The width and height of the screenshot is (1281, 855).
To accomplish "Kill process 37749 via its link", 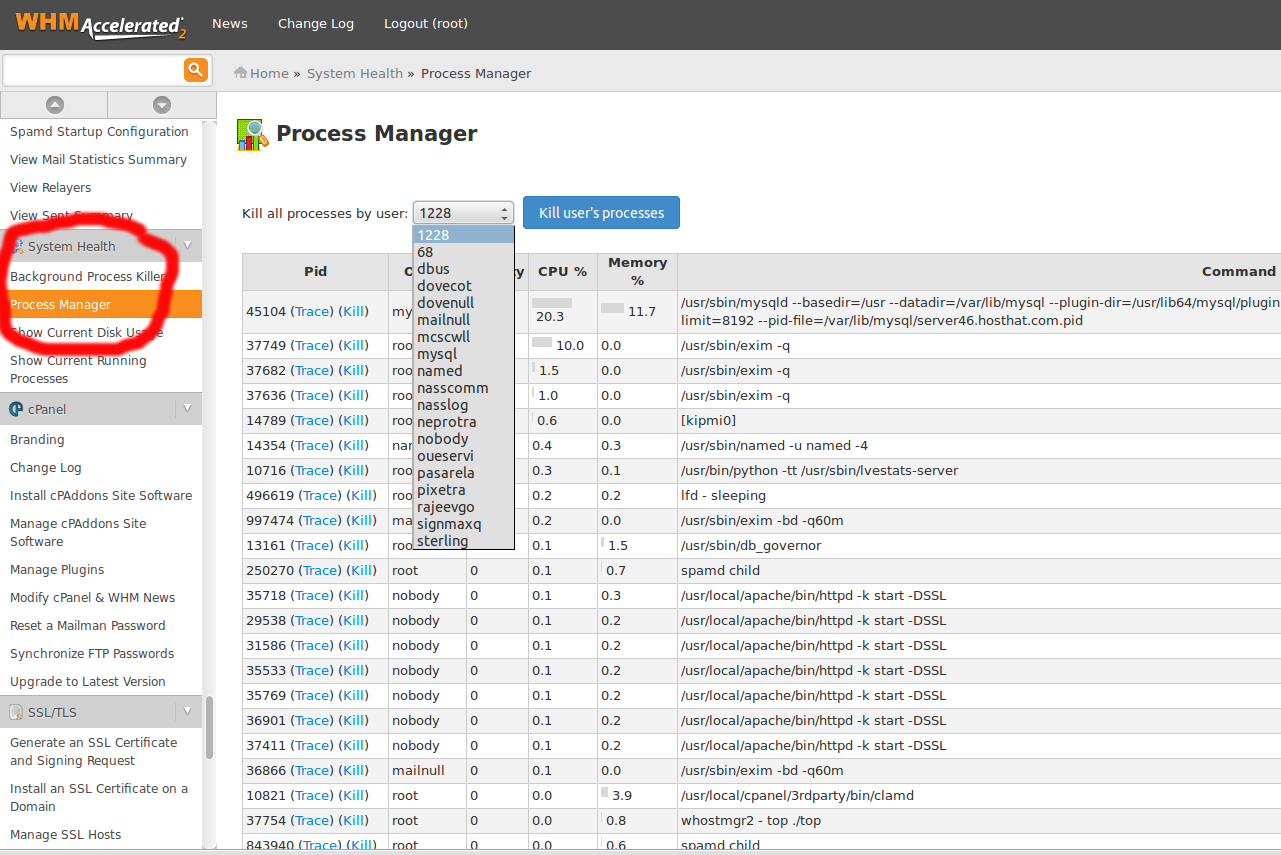I will tap(353, 345).
